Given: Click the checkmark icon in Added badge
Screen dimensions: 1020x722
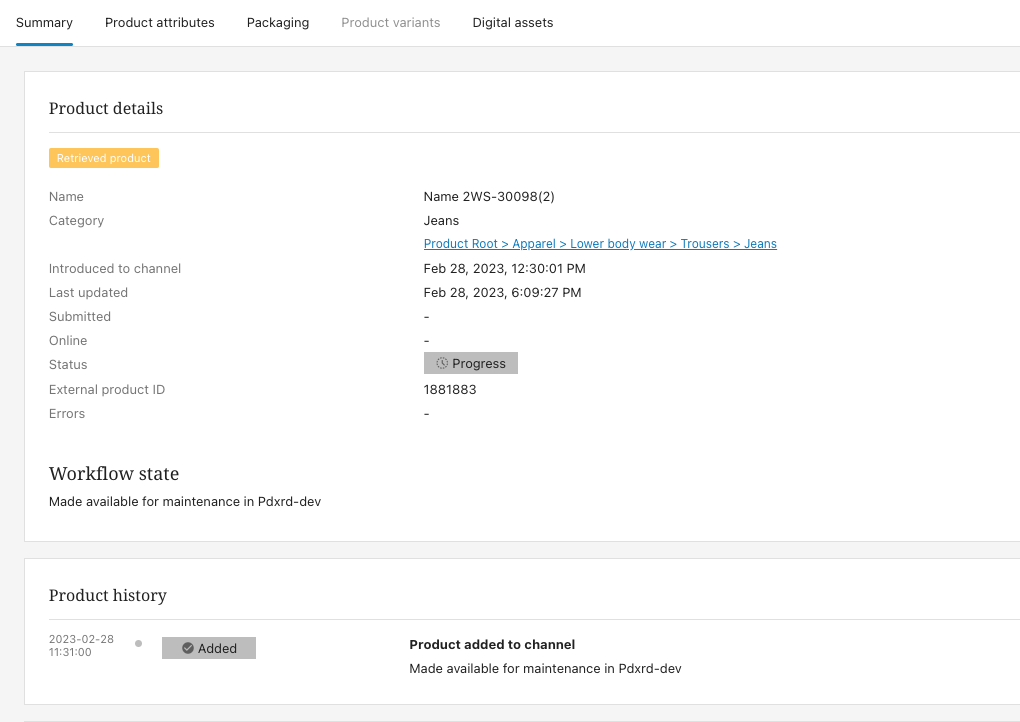Looking at the screenshot, I should tap(188, 649).
